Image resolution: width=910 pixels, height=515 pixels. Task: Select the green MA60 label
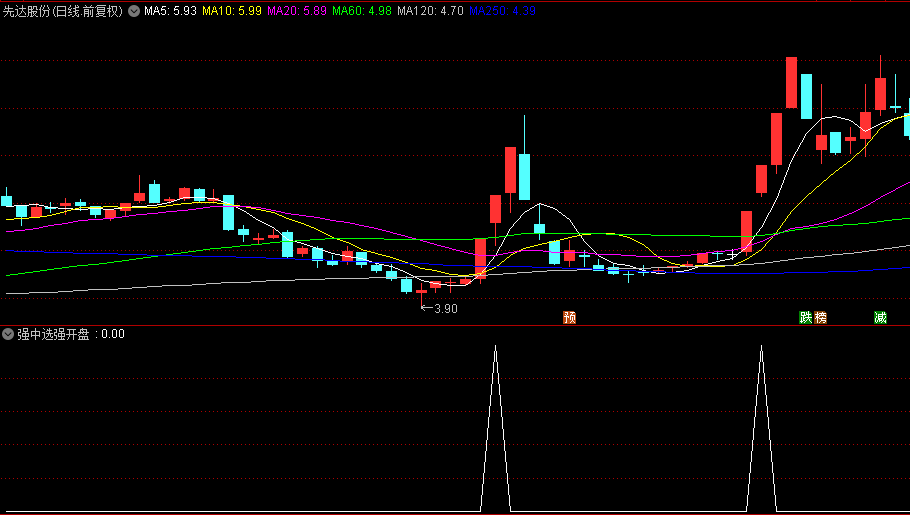coord(361,11)
